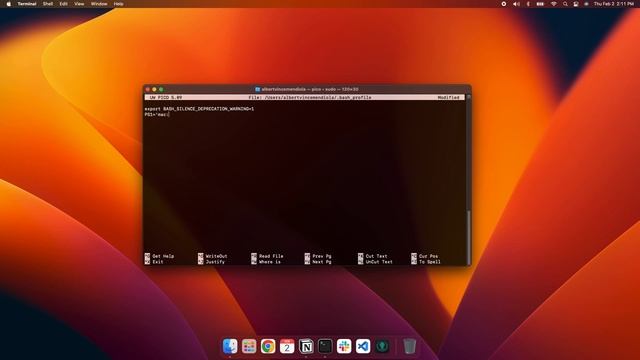This screenshot has height=360, width=640.
Task: Open Google Chrome from the Dock
Action: 268,346
